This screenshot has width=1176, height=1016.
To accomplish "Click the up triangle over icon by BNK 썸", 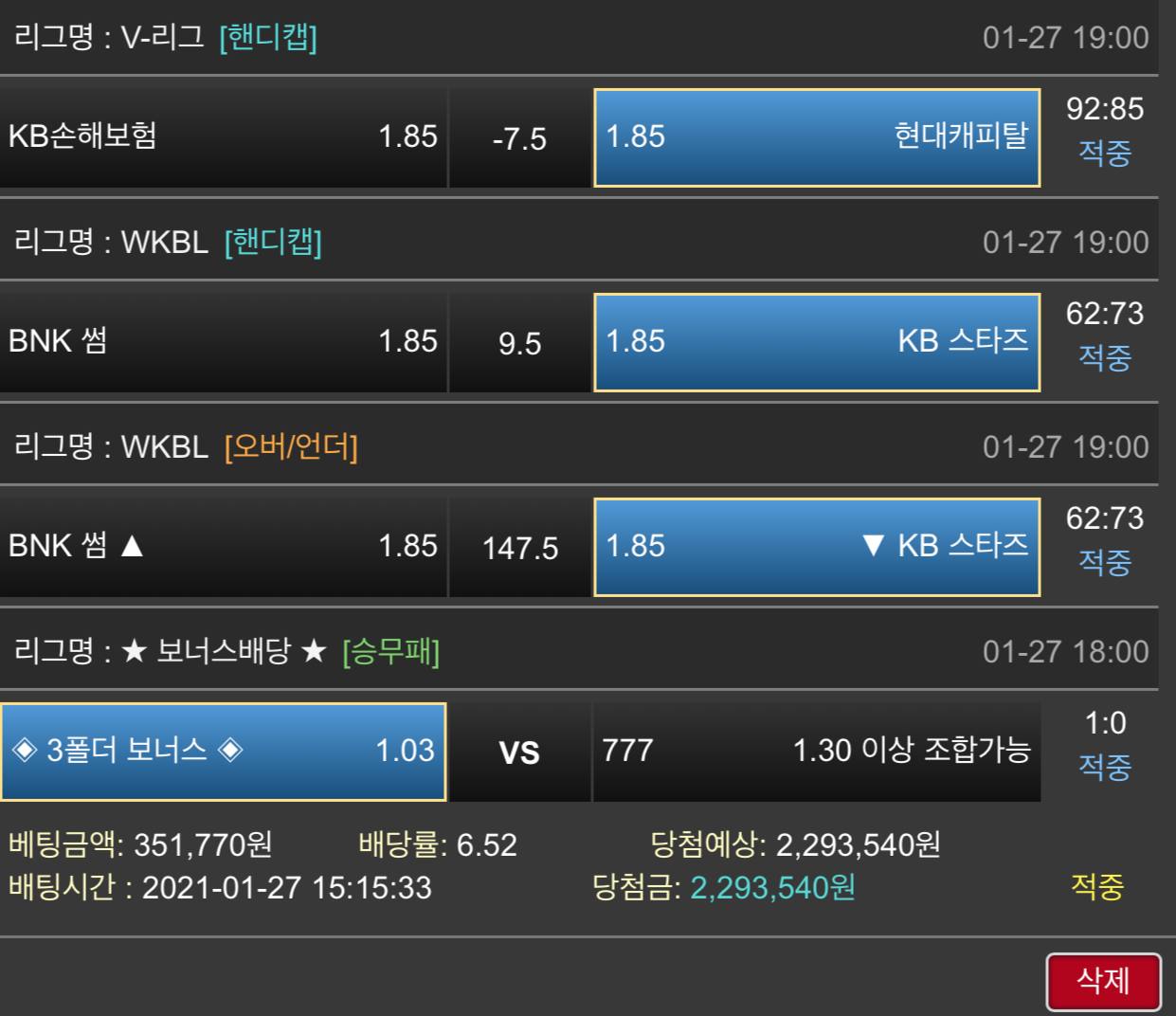I will (x=132, y=546).
